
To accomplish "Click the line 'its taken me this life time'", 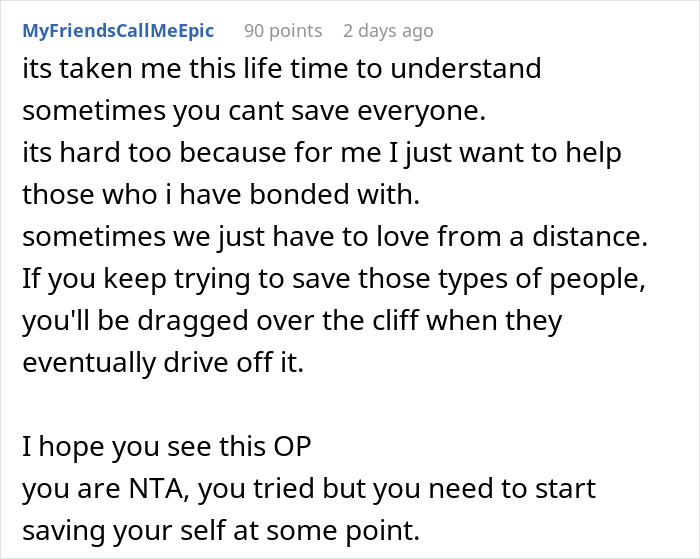I will pyautogui.click(x=281, y=70).
